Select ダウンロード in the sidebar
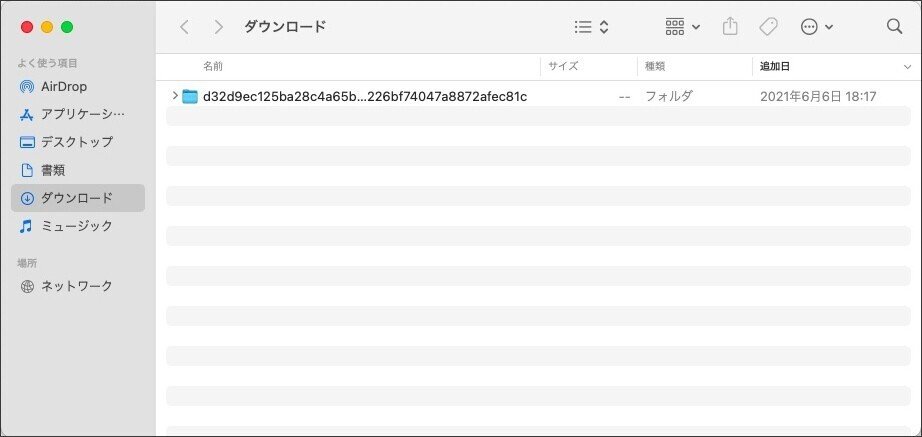Image resolution: width=922 pixels, height=437 pixels. tap(78, 198)
